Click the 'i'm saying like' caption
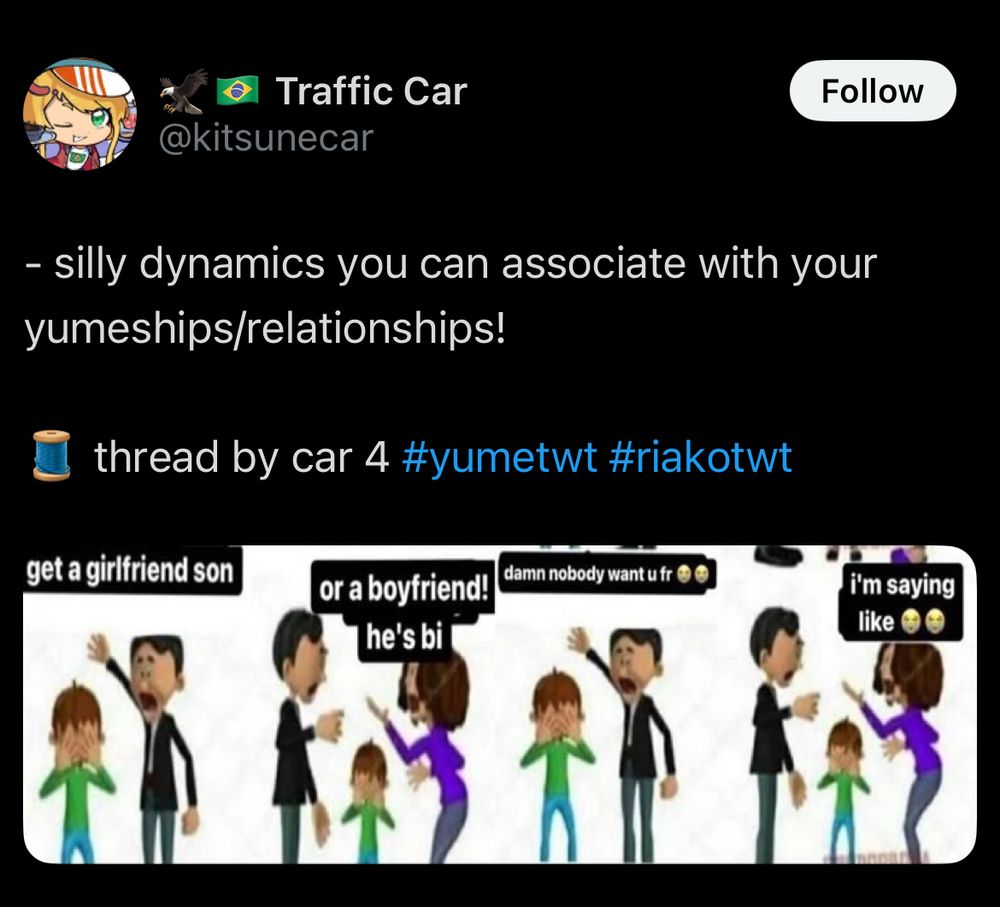1000x907 pixels. click(902, 603)
